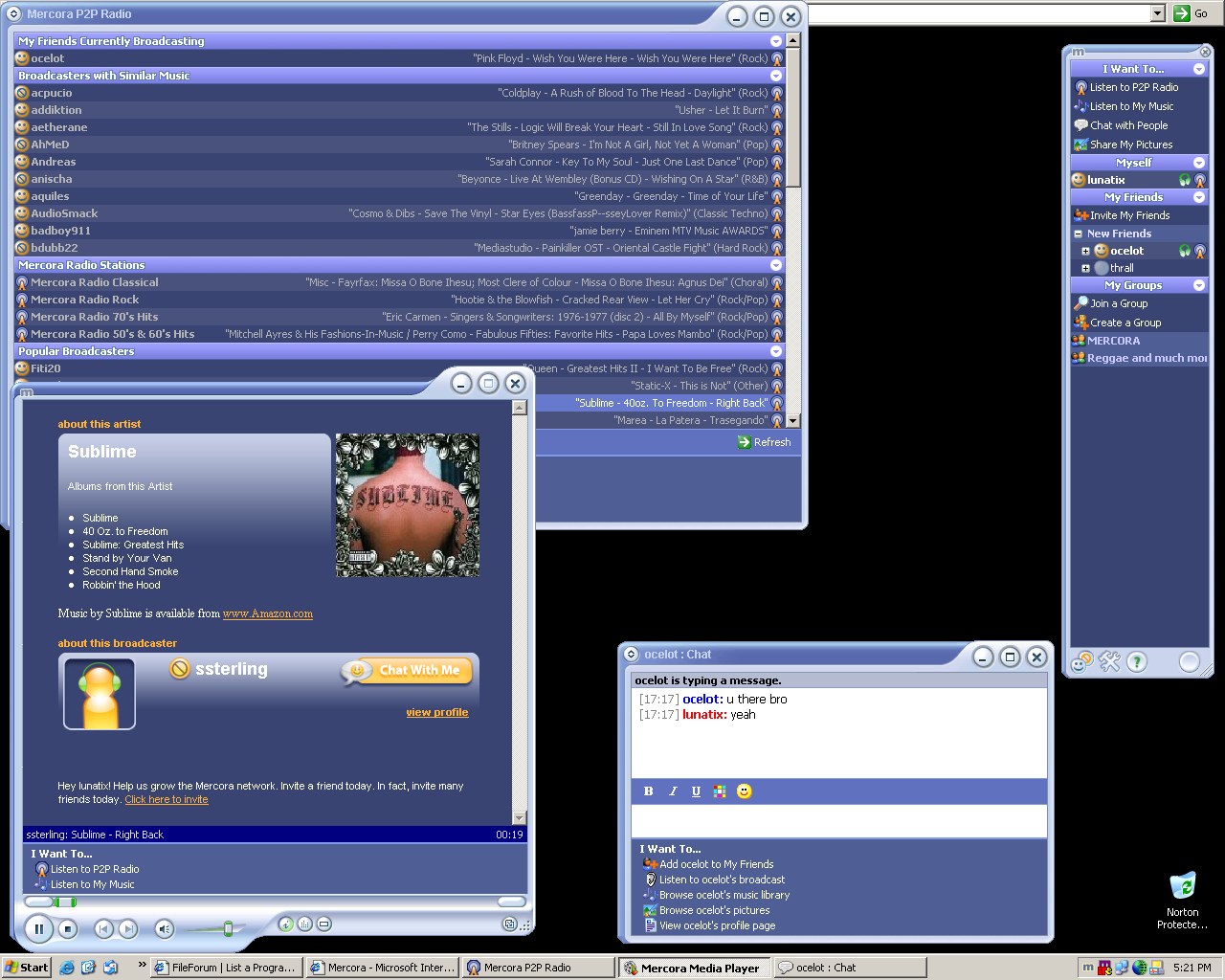The image size is (1225, 980).
Task: Toggle the green shuffle button in player
Action: tap(285, 924)
